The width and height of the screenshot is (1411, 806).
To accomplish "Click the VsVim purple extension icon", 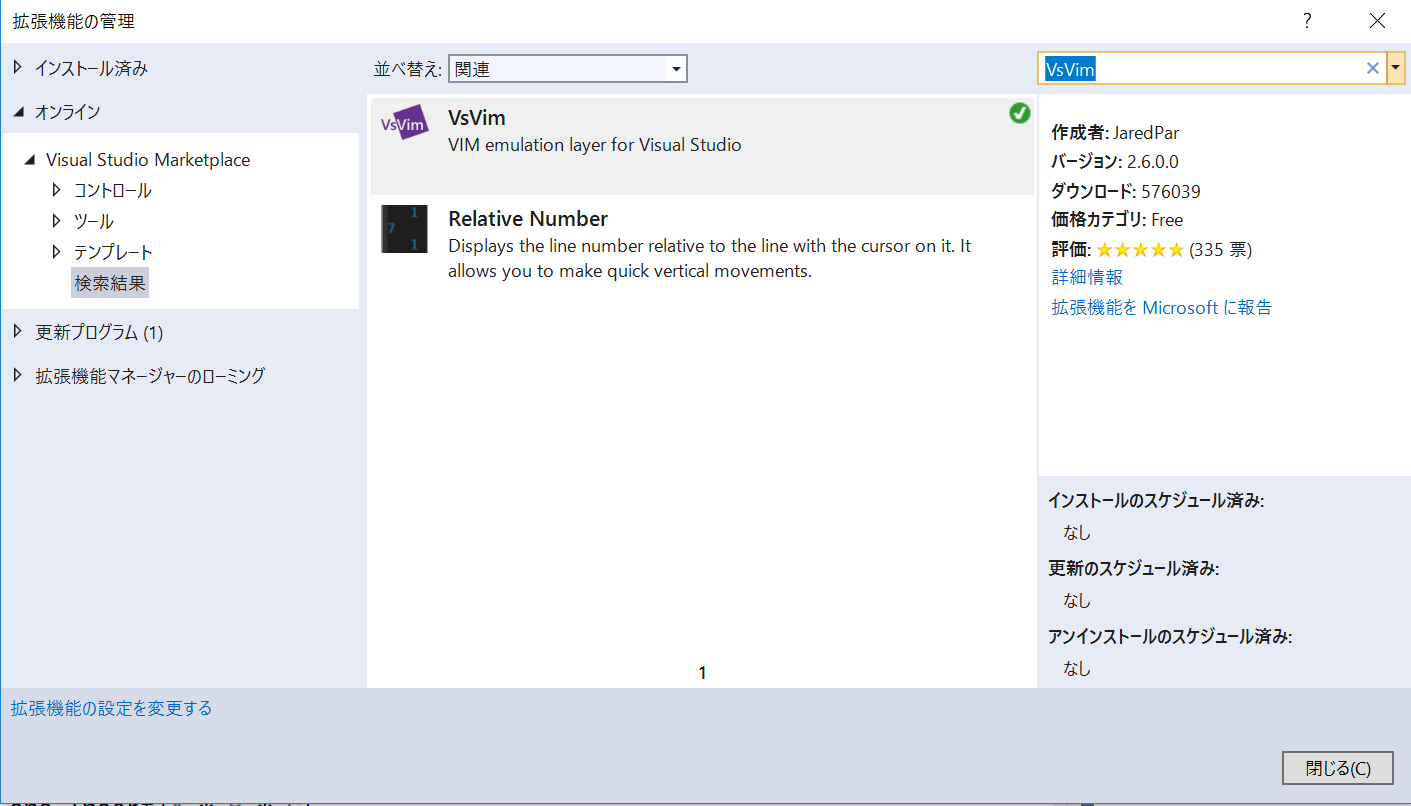I will (404, 125).
